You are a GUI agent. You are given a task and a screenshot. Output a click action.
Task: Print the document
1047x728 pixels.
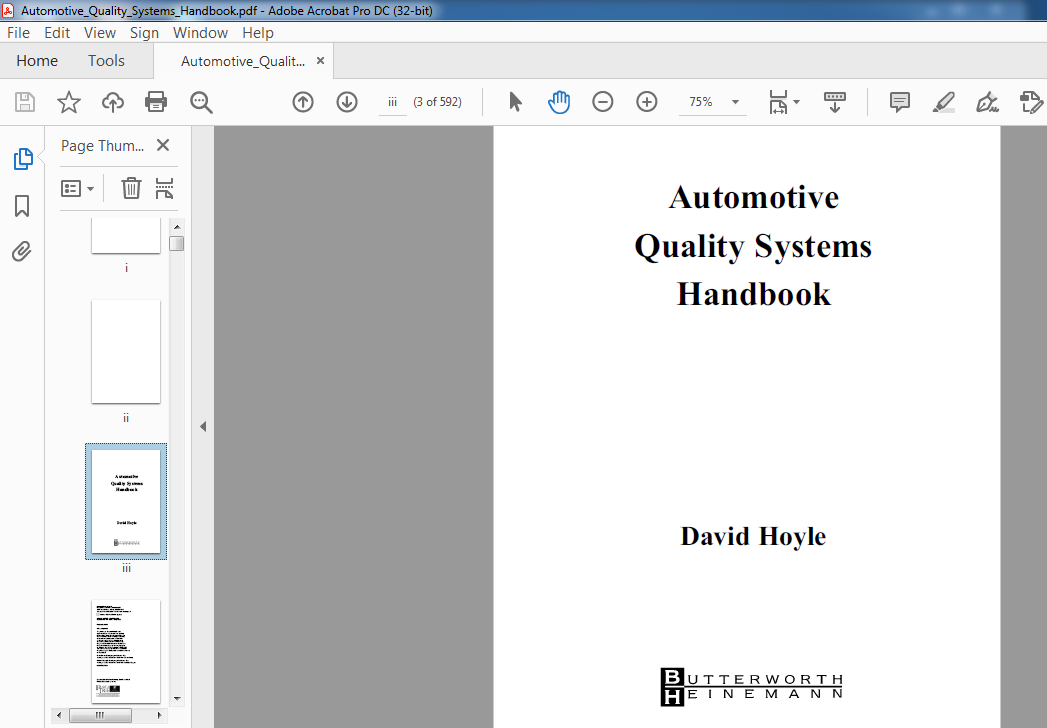(156, 102)
